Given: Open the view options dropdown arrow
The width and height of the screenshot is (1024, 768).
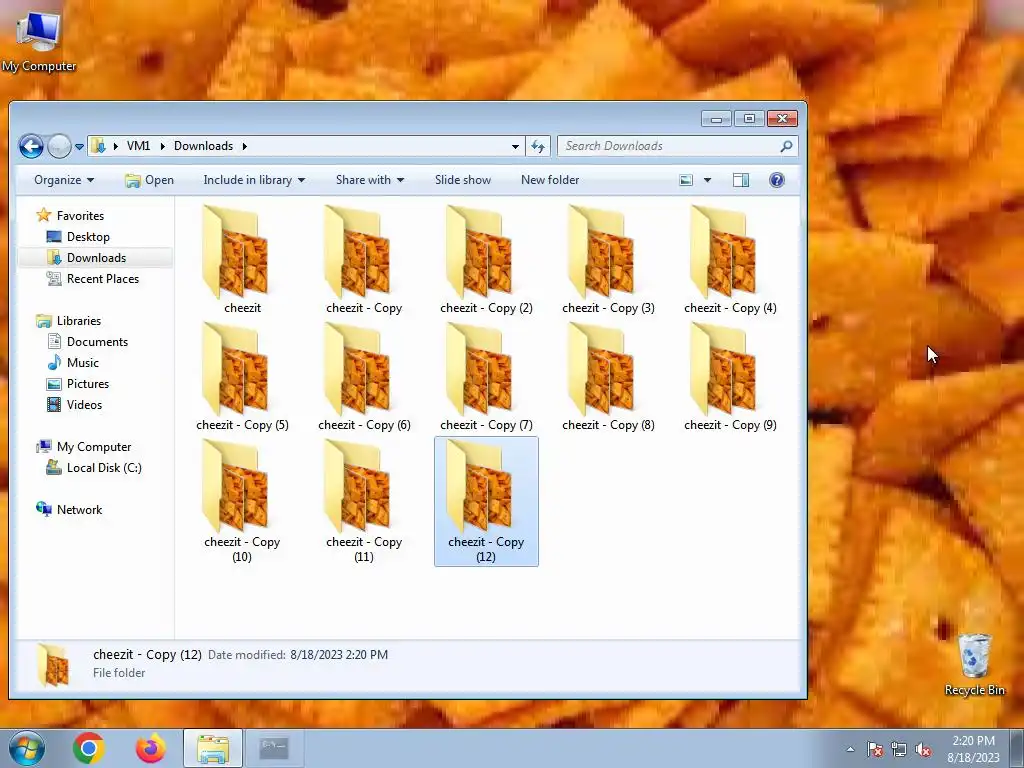Looking at the screenshot, I should click(707, 180).
